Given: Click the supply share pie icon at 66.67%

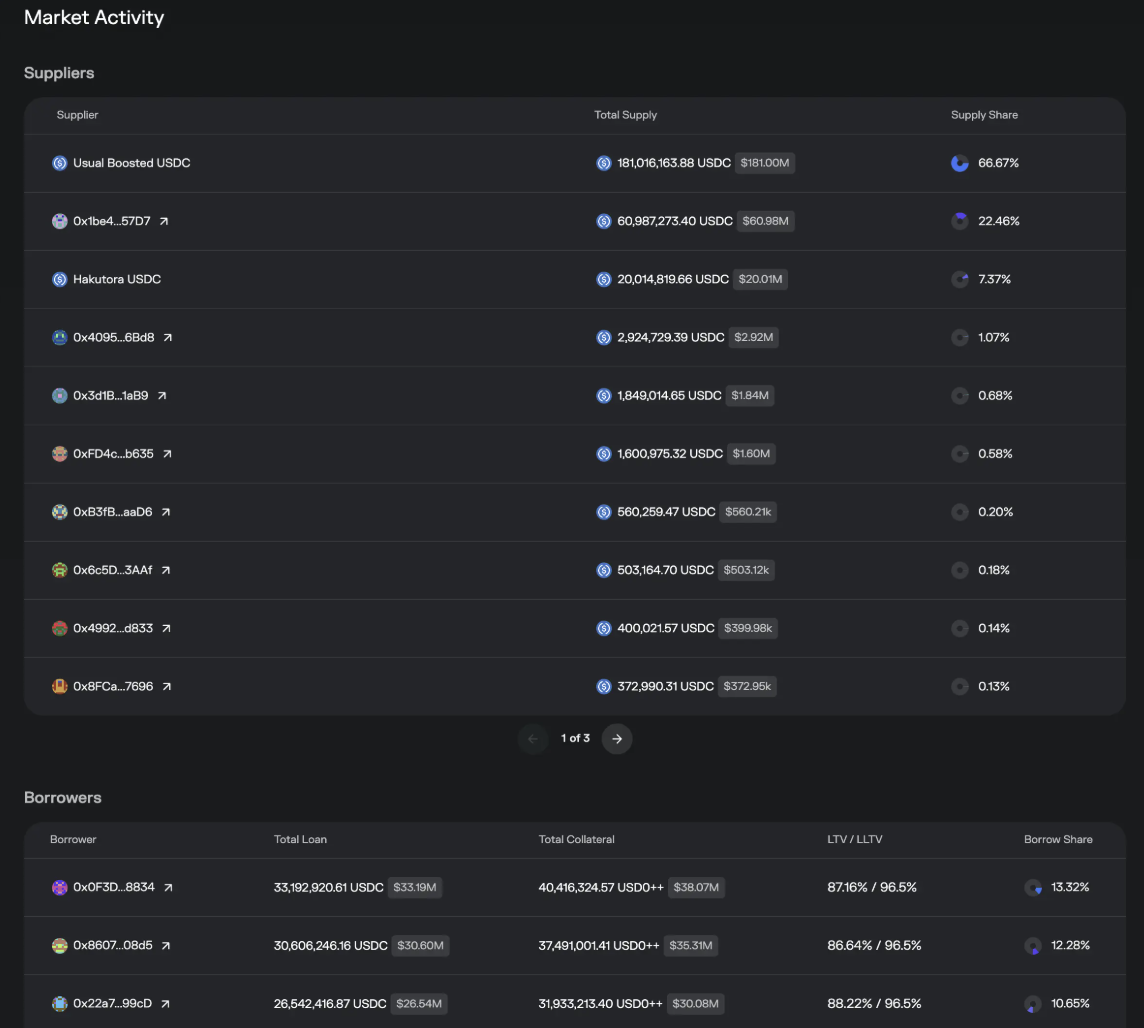Looking at the screenshot, I should coord(960,163).
